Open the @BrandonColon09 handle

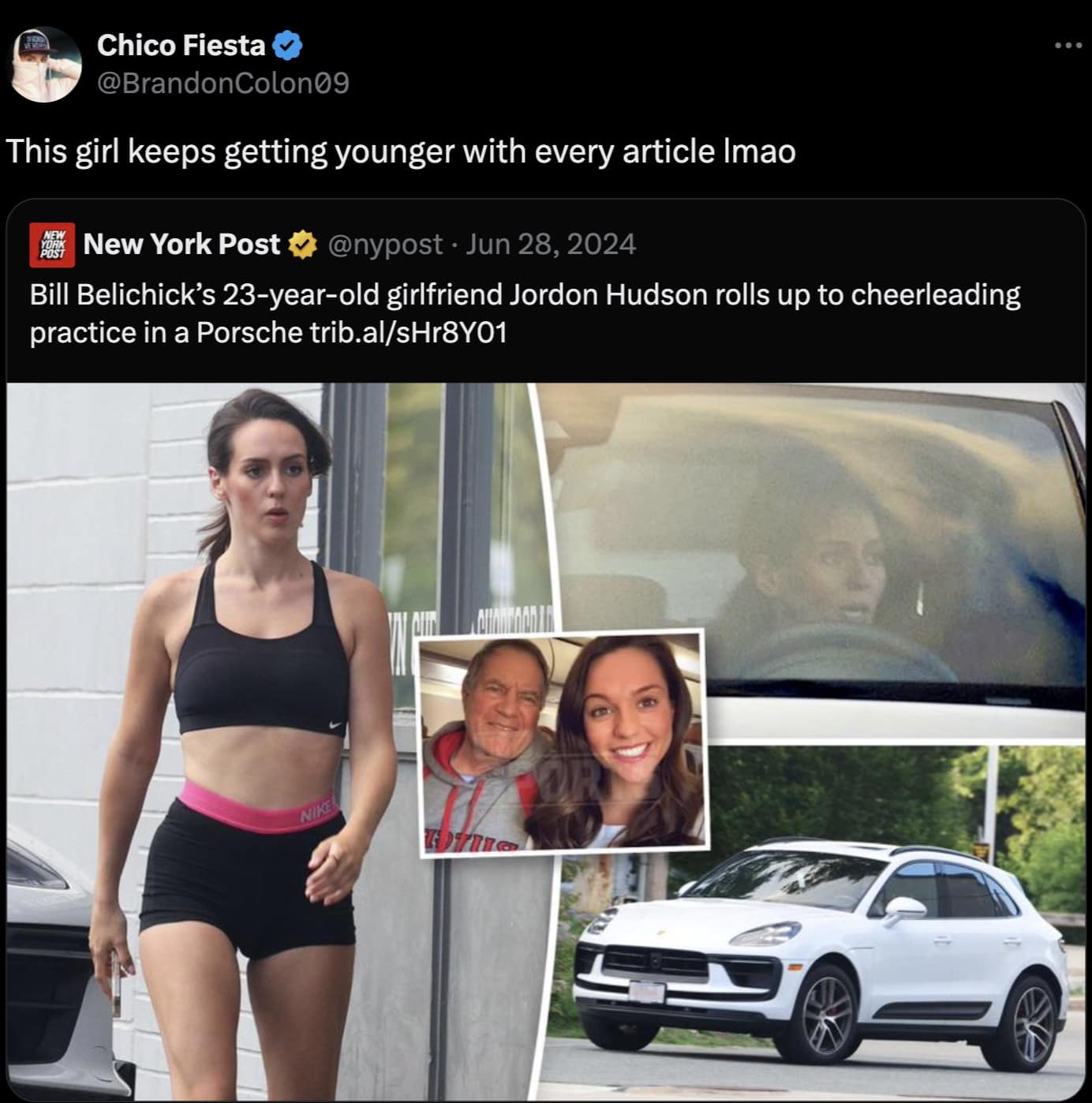pyautogui.click(x=223, y=83)
